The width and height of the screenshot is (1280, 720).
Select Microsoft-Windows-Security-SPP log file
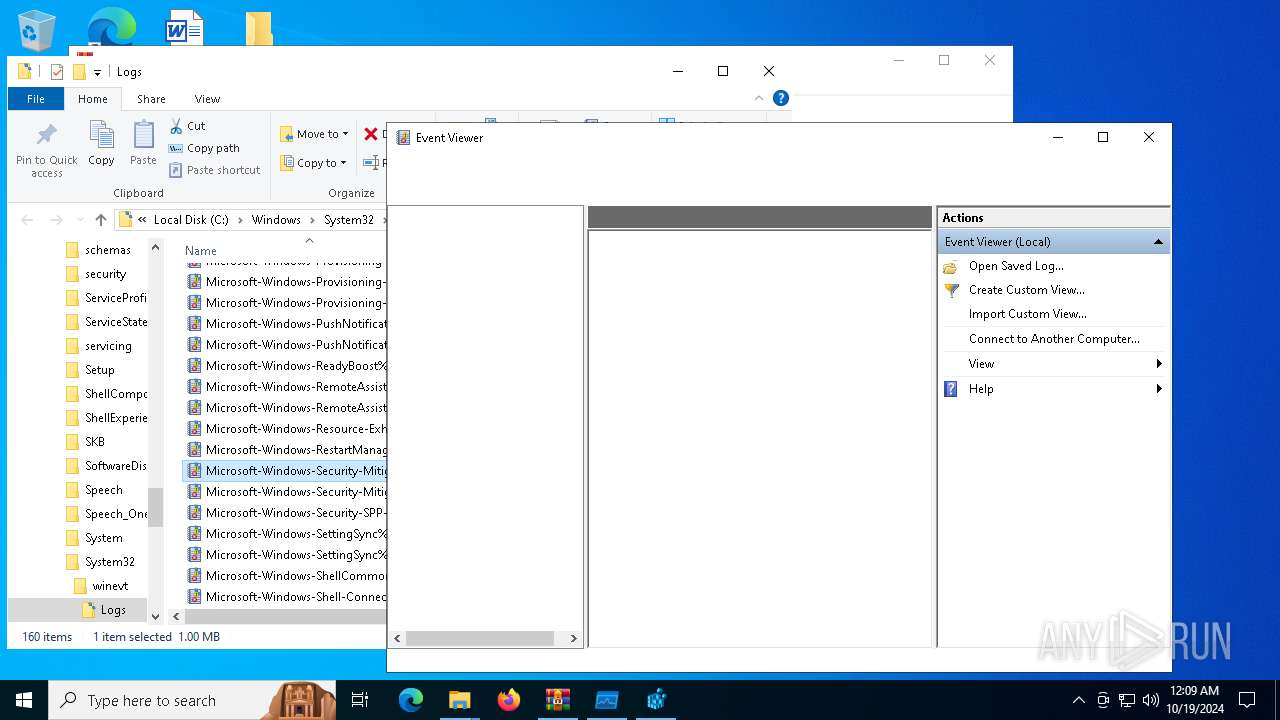point(286,513)
